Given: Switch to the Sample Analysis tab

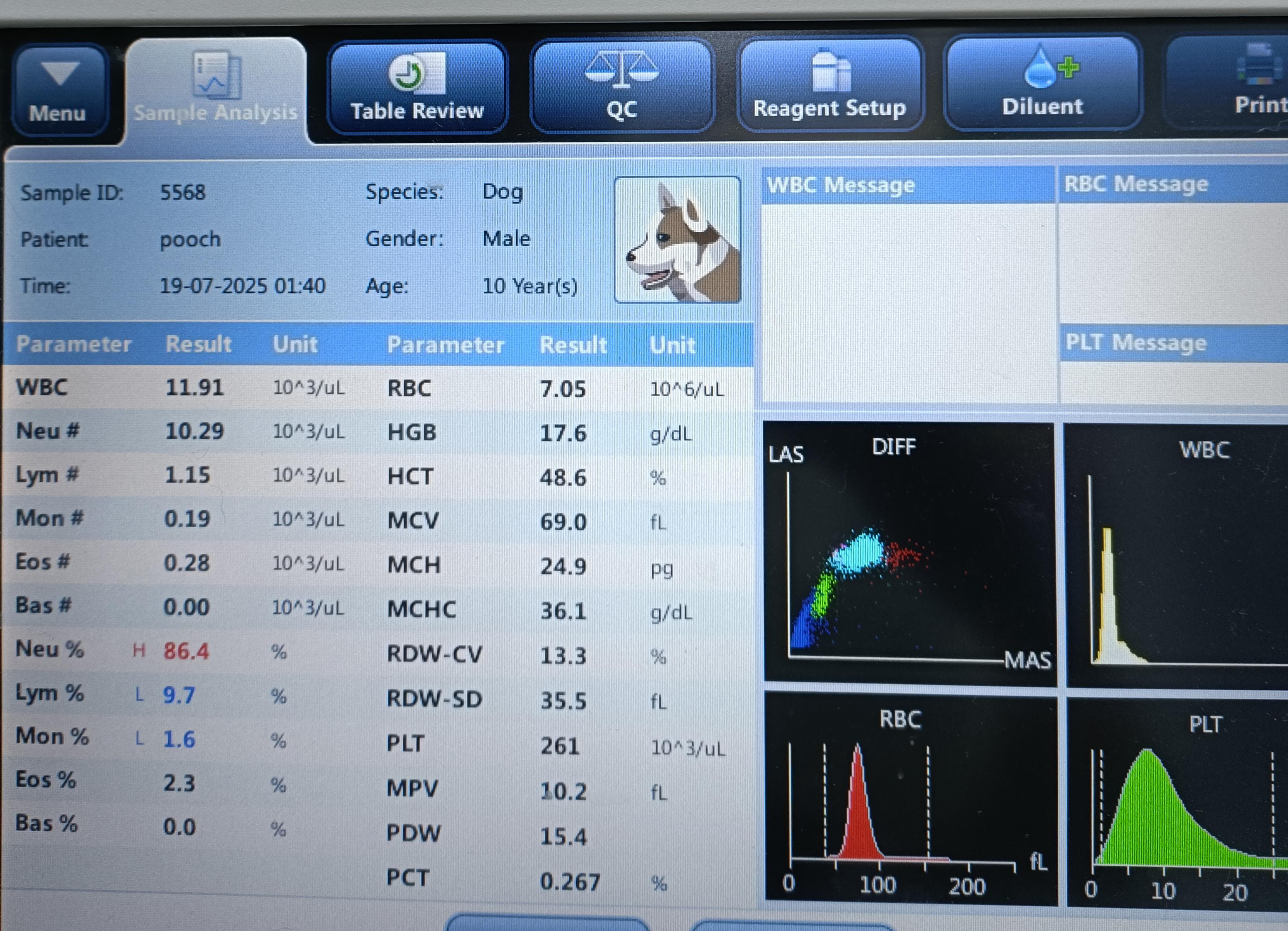Looking at the screenshot, I should point(216,91).
